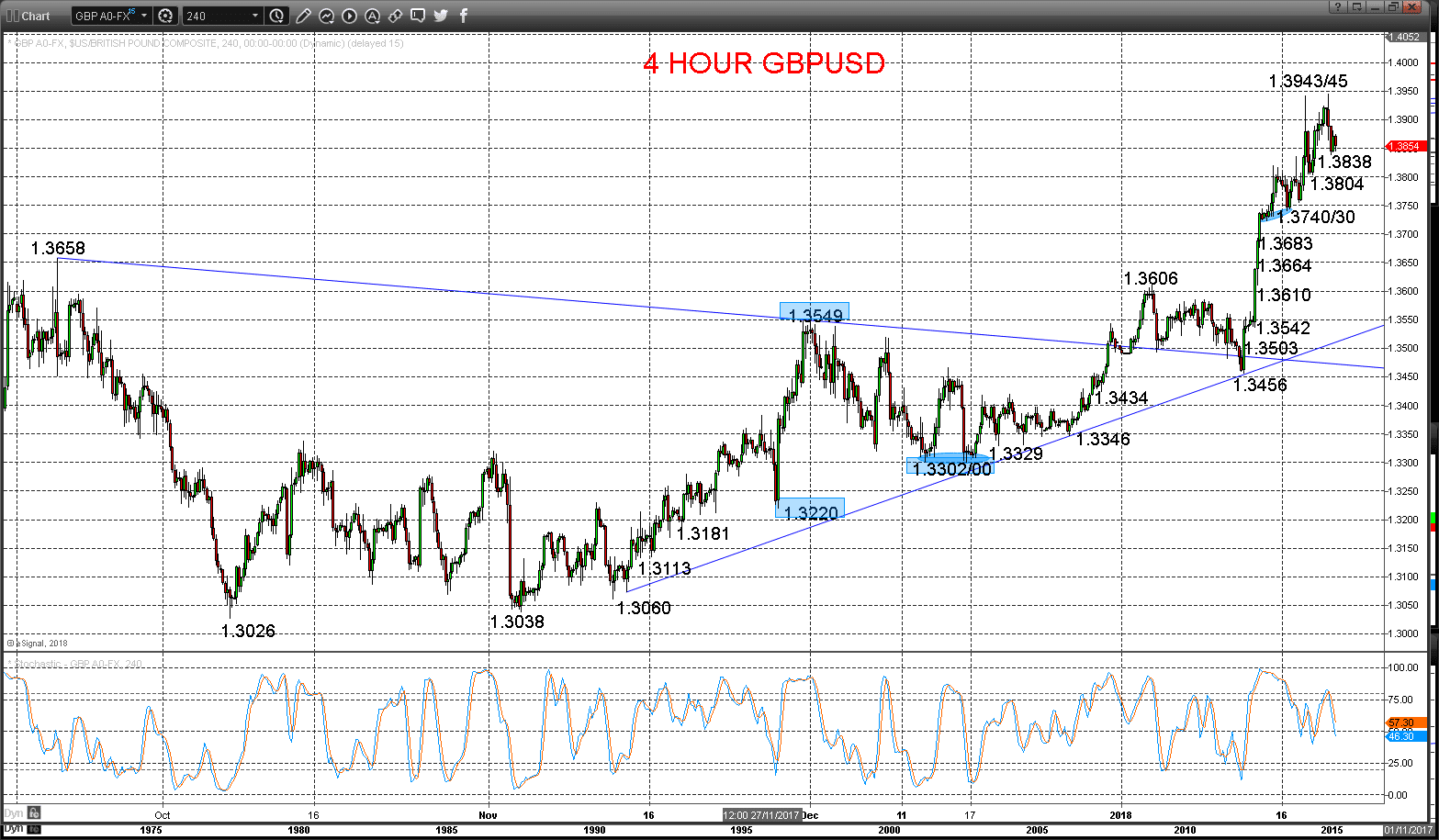Click the link windows chain icon
1439x840 pixels.
(x=395, y=16)
